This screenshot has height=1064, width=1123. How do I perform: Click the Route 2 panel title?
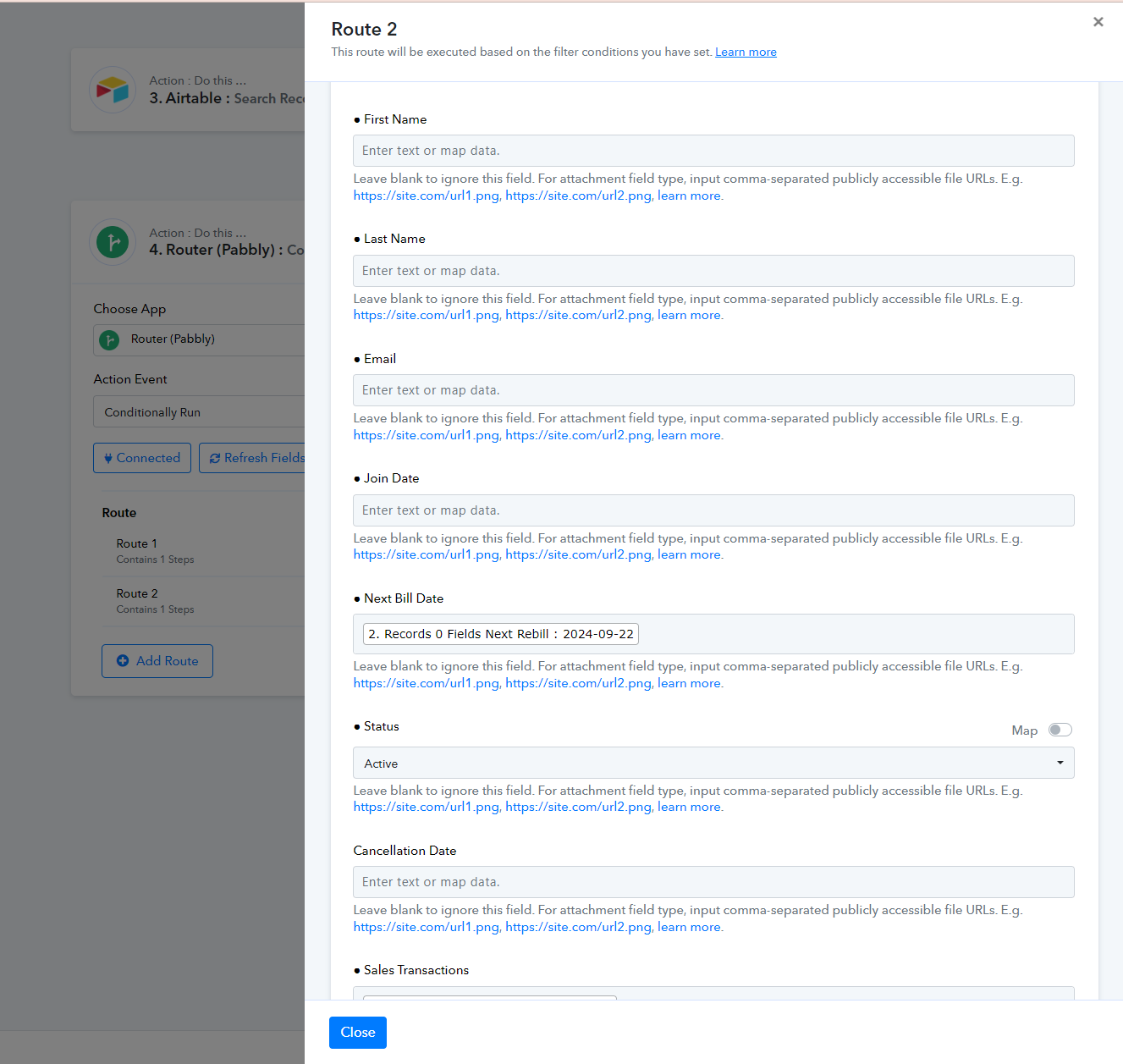364,29
